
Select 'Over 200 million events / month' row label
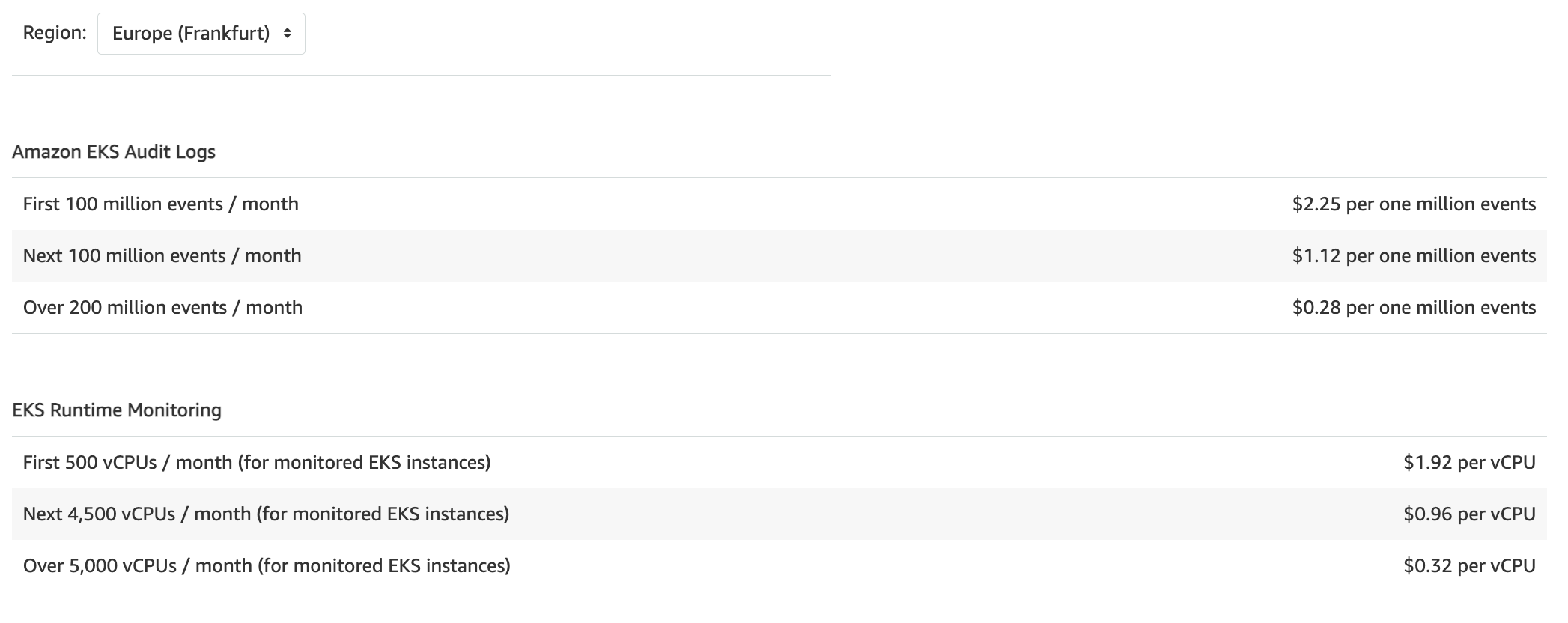click(x=163, y=308)
